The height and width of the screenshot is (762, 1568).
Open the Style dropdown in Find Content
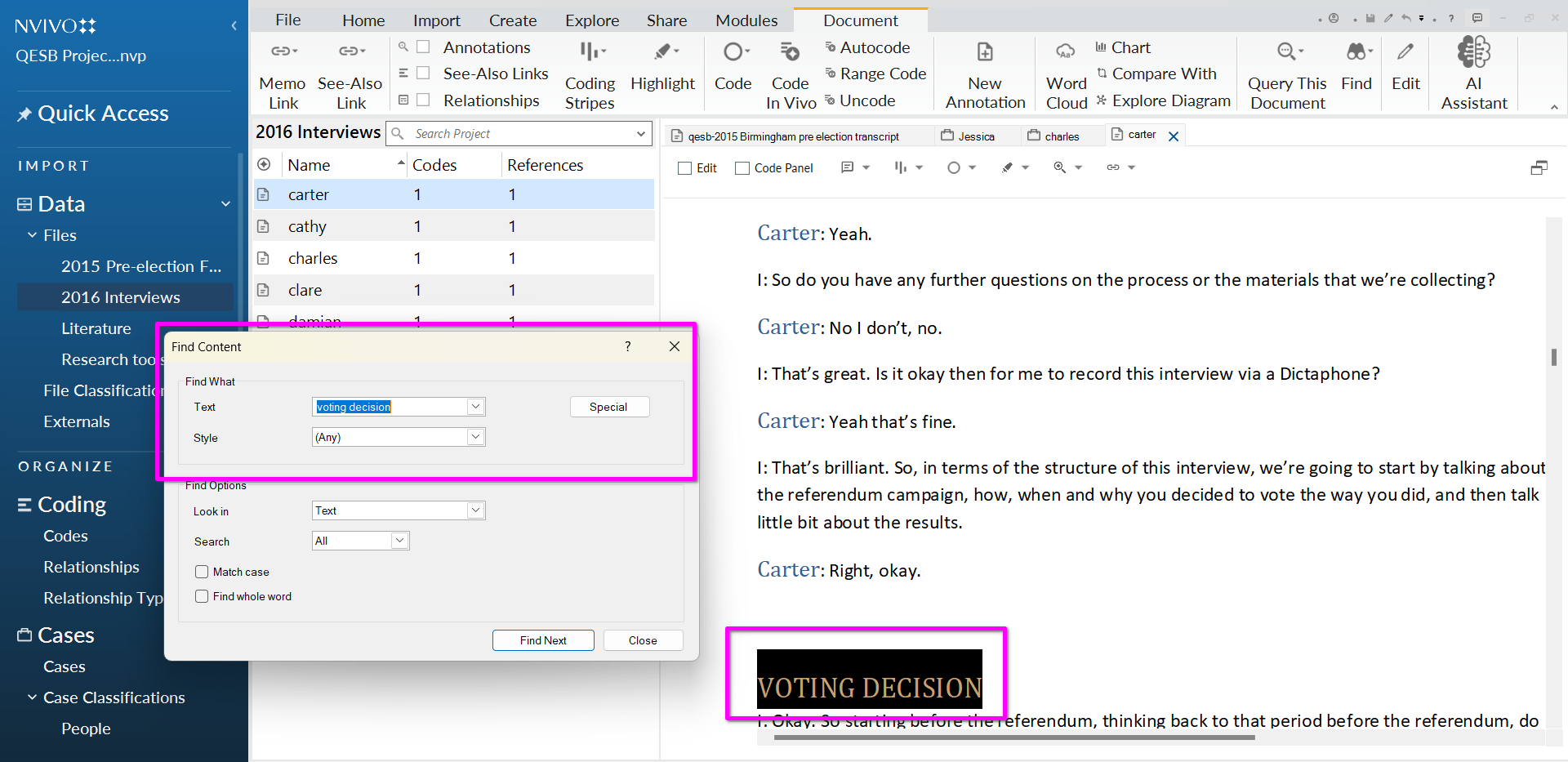click(475, 437)
